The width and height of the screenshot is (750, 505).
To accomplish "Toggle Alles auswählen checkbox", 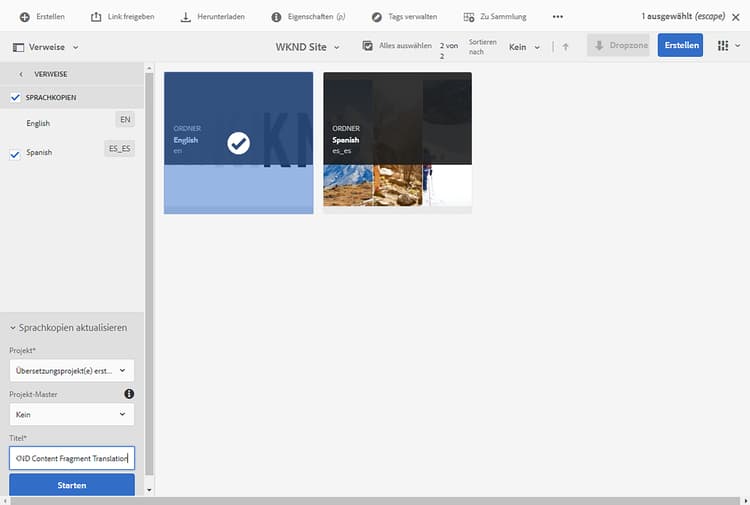I will click(368, 46).
